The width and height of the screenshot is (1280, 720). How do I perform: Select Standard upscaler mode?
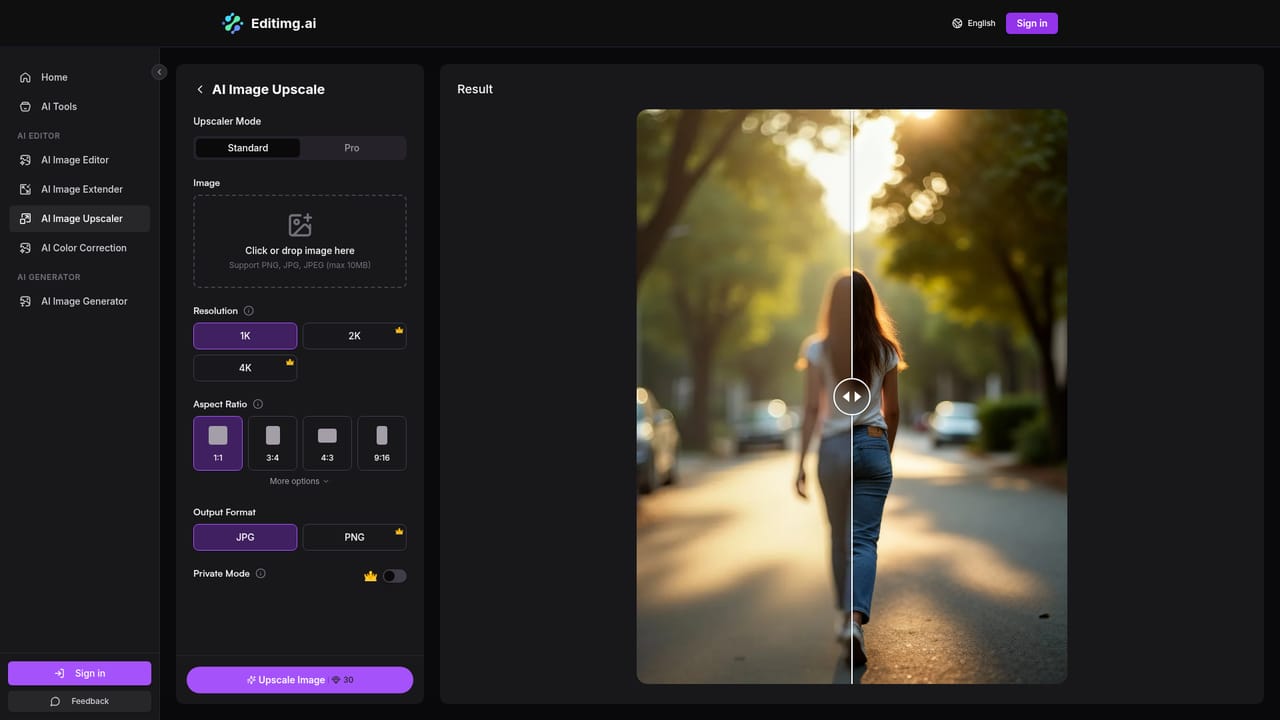click(247, 148)
